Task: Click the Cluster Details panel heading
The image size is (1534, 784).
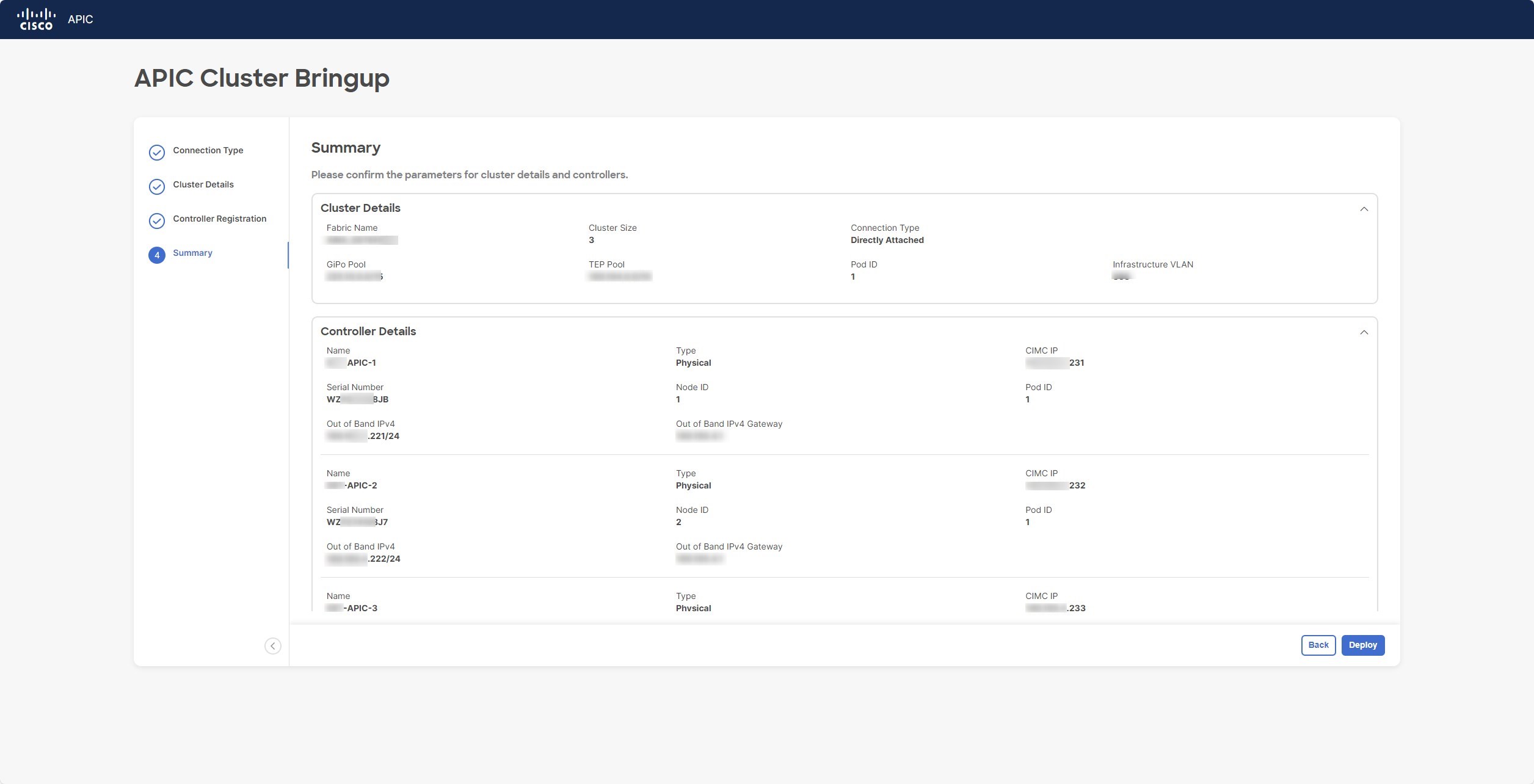Action: (x=360, y=208)
